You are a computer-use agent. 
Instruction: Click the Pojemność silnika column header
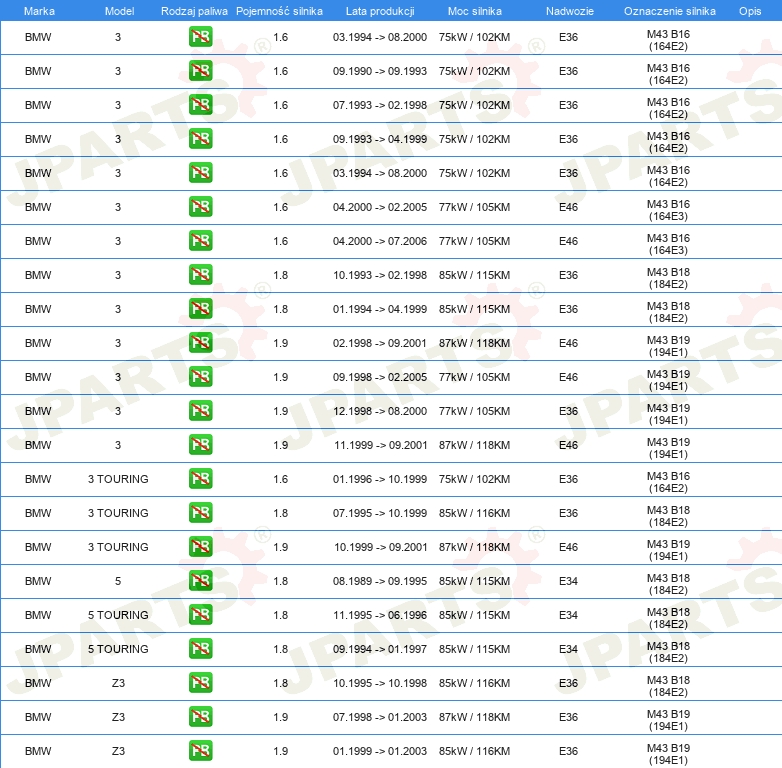tap(279, 11)
